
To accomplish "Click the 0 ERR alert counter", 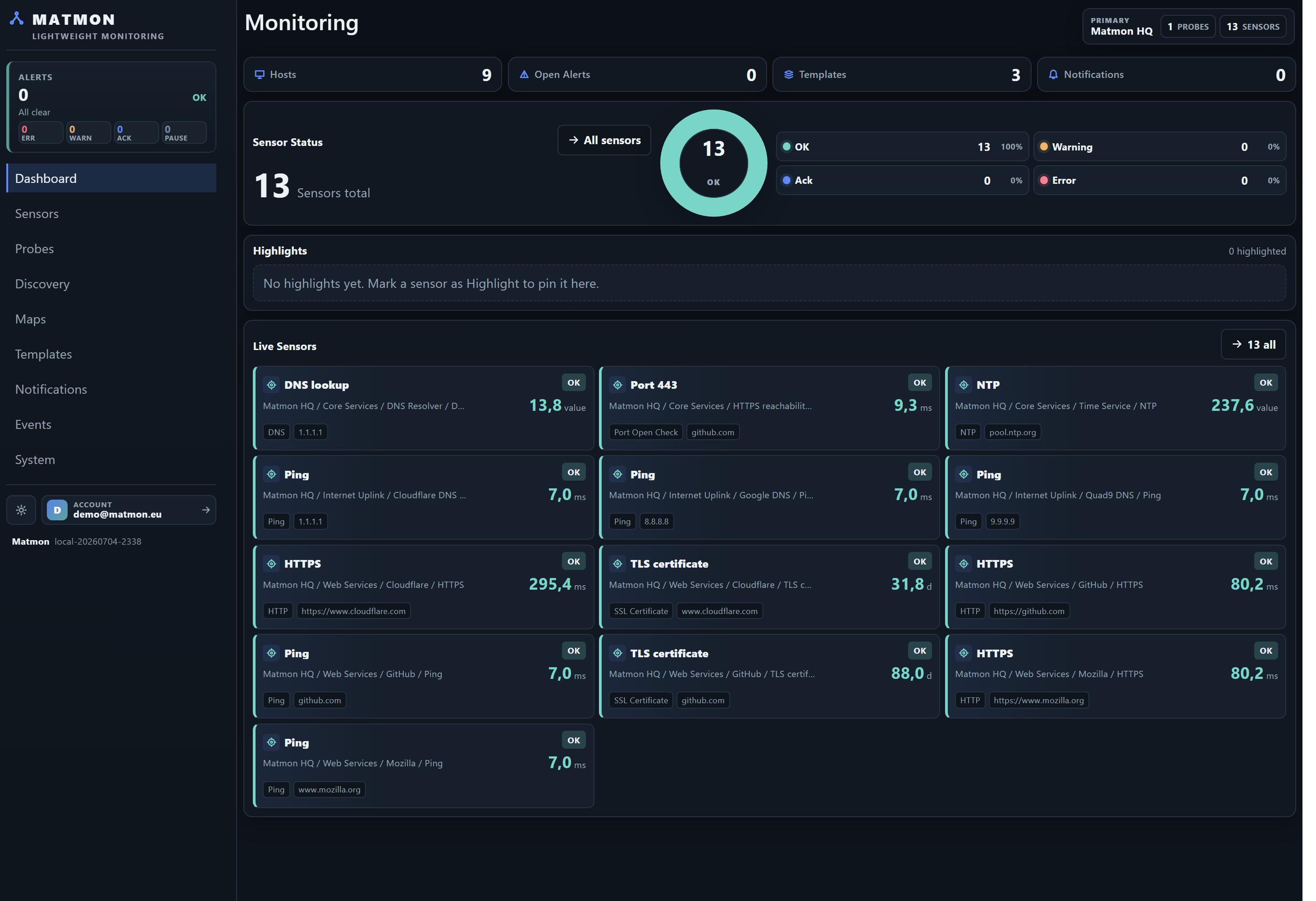I will [x=40, y=132].
